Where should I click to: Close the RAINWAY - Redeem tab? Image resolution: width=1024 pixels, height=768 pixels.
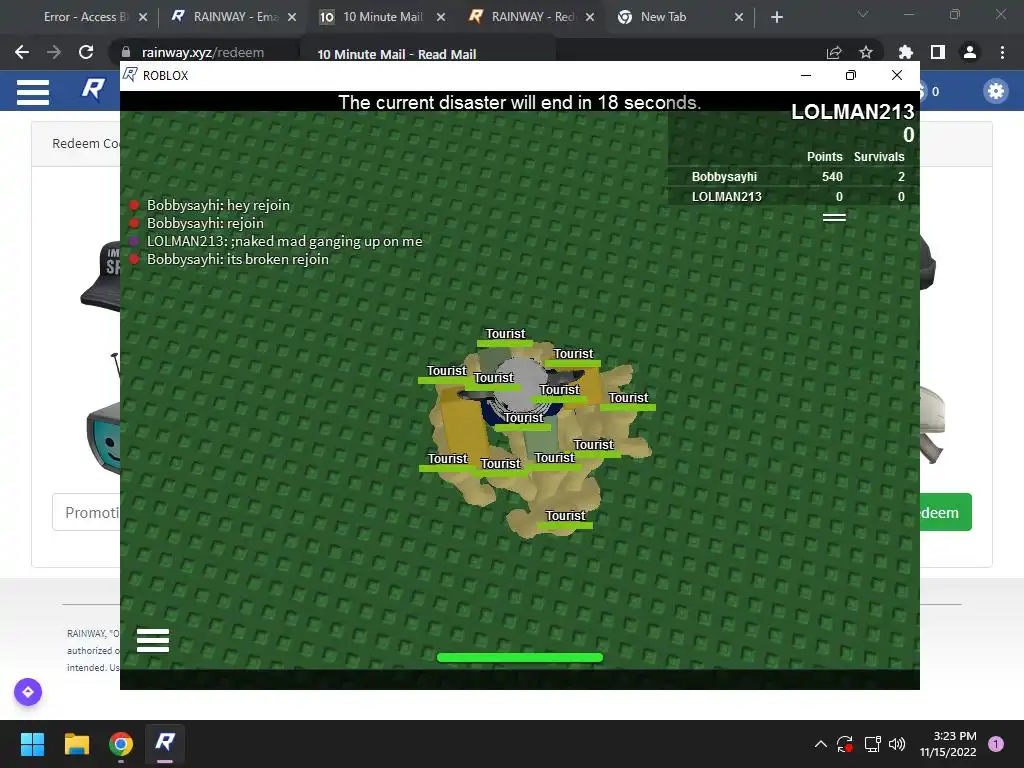[590, 17]
